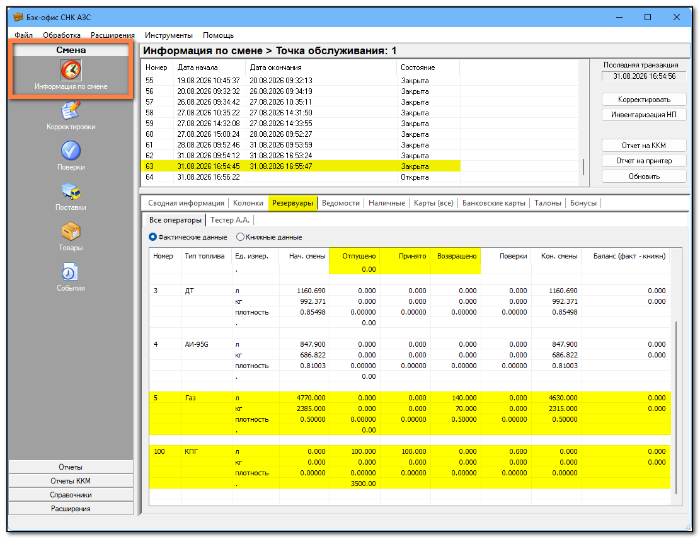Select tank row 100 with fuel КПГ
Image resolution: width=700 pixels, height=539 pixels.
(x=410, y=467)
